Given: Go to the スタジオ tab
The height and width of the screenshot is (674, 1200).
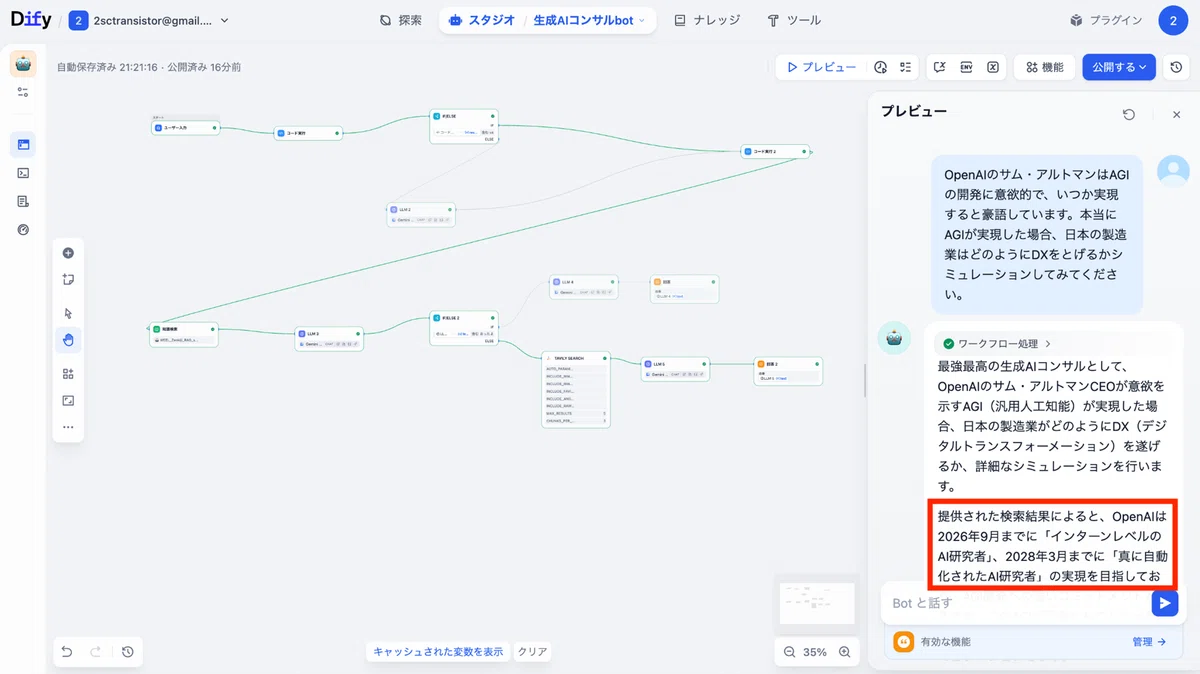Looking at the screenshot, I should coord(482,20).
